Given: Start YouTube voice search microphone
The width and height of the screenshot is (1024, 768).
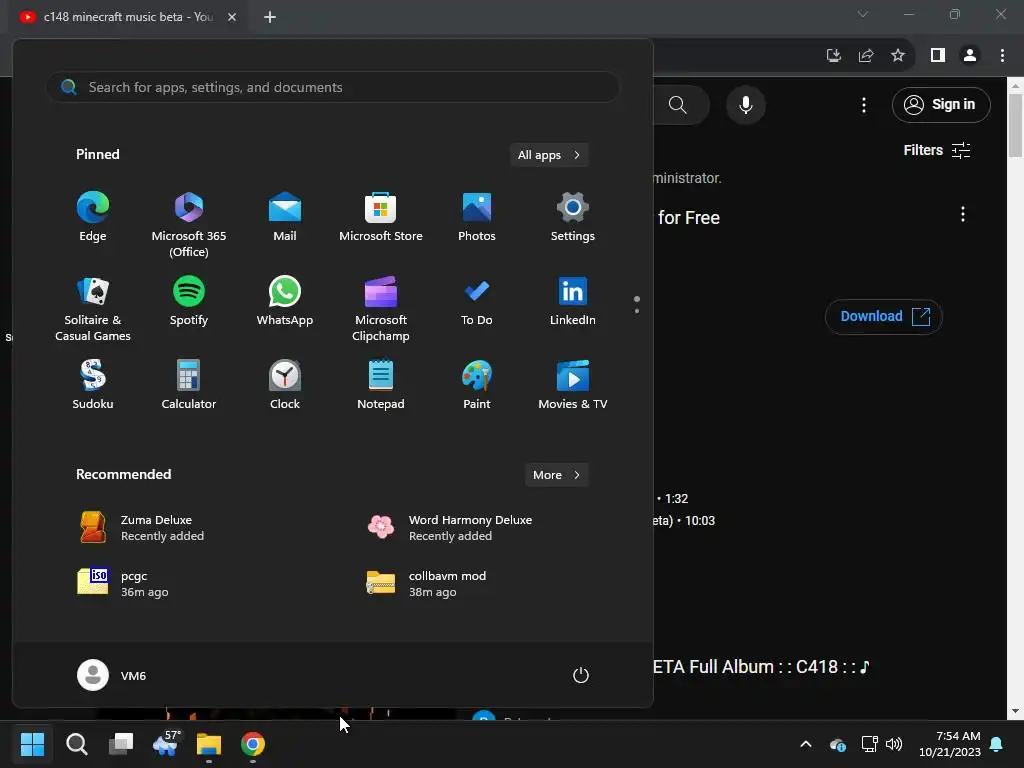Looking at the screenshot, I should pos(745,105).
